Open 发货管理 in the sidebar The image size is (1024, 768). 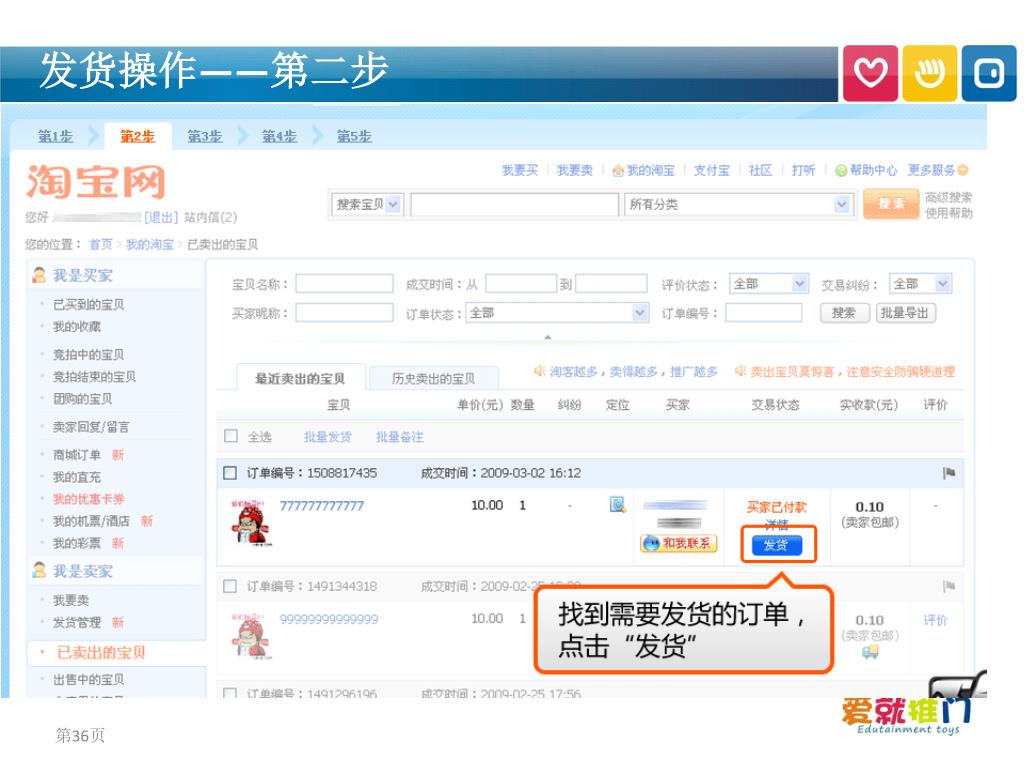pos(77,622)
